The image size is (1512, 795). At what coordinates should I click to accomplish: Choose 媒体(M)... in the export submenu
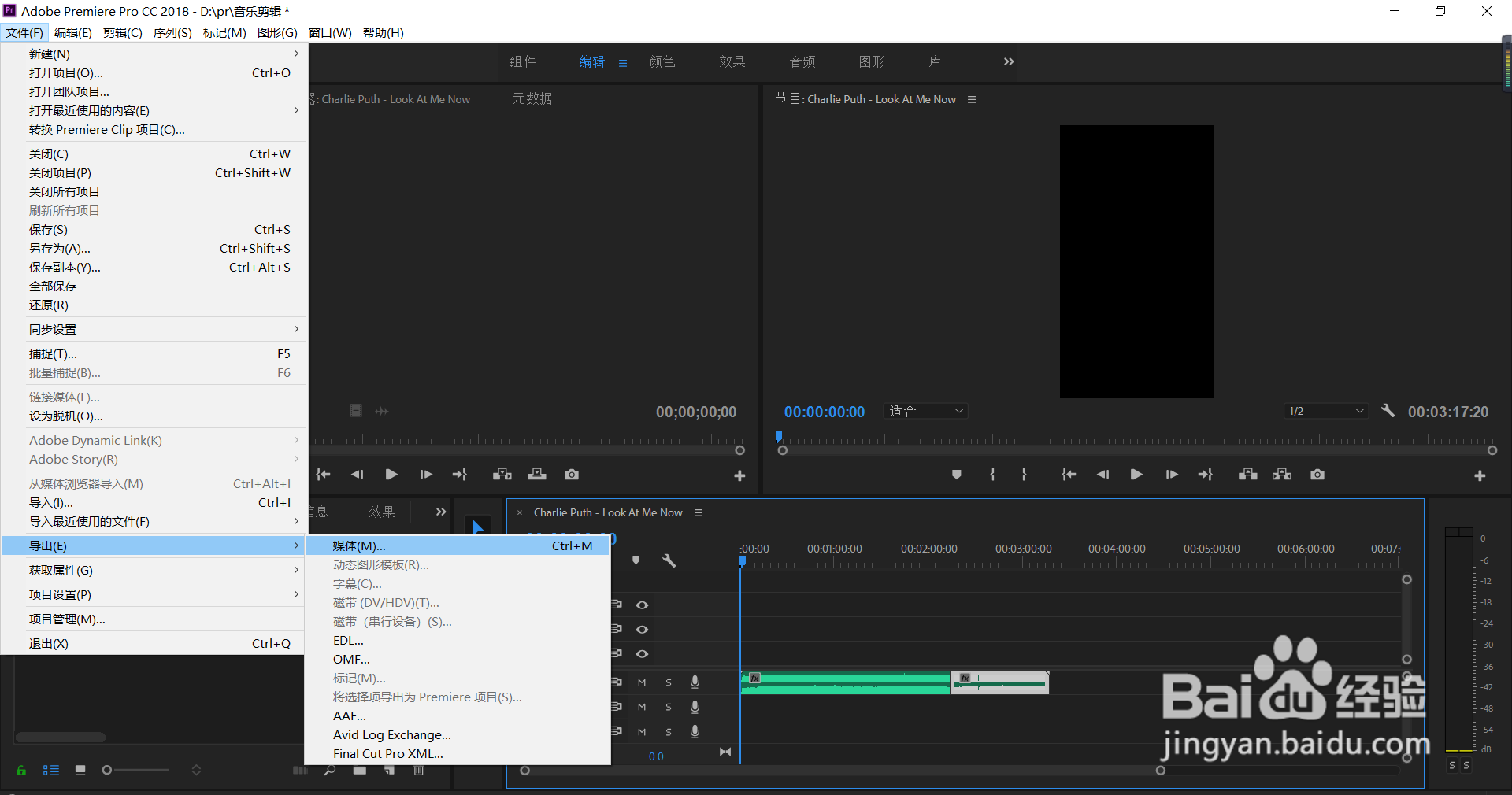458,545
